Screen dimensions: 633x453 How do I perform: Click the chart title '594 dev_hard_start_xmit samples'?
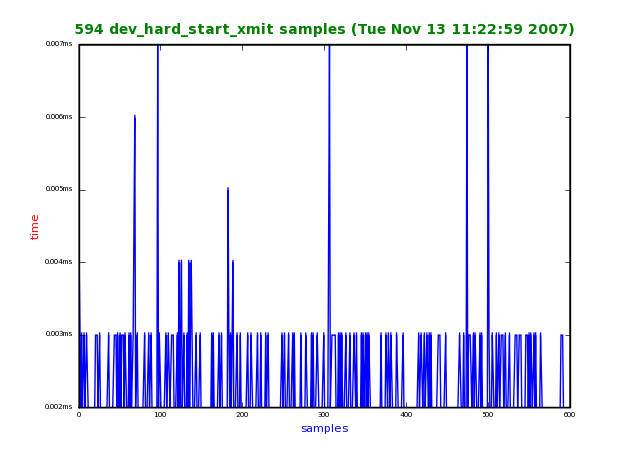click(x=324, y=29)
